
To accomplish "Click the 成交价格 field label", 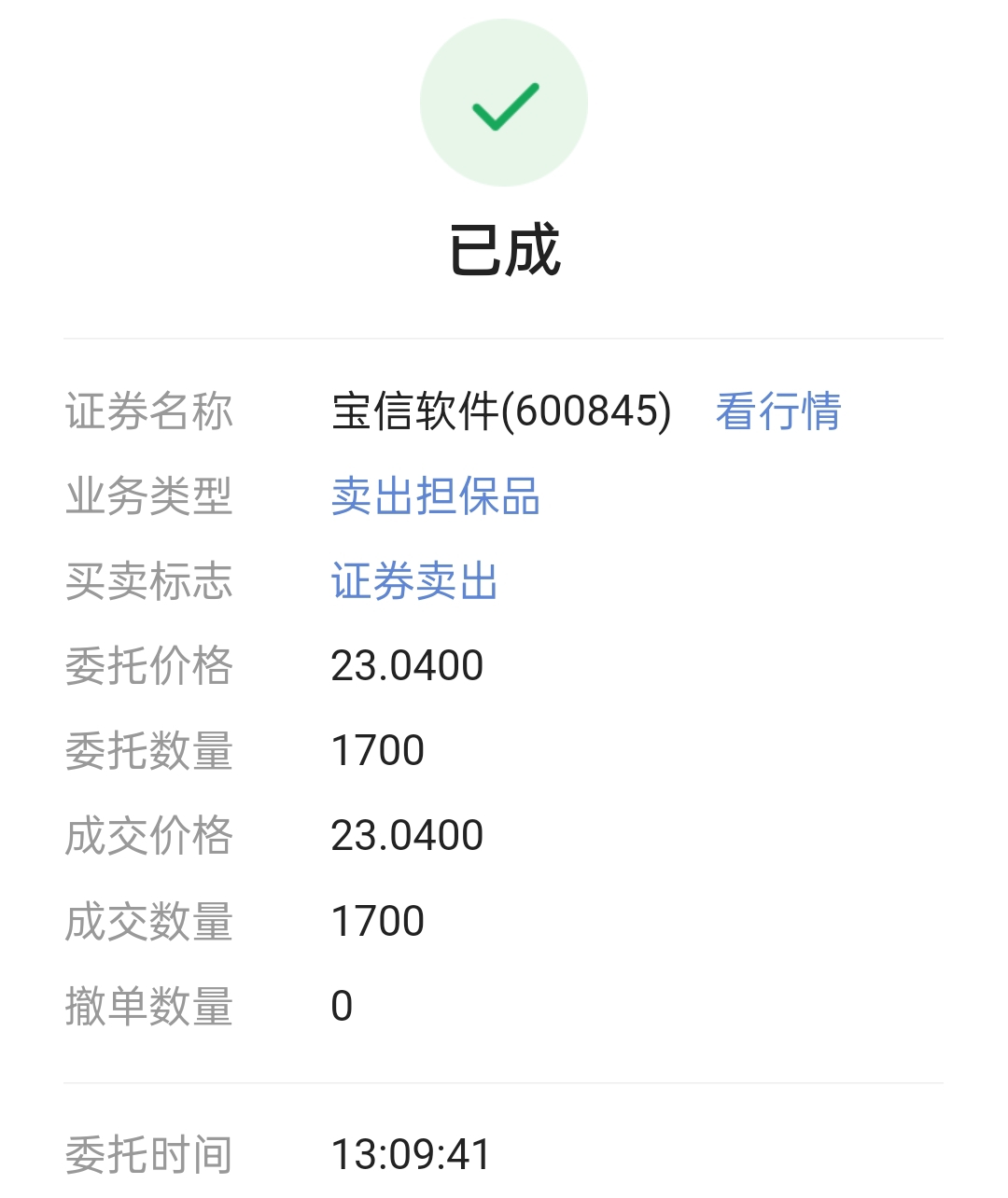I will (x=149, y=836).
